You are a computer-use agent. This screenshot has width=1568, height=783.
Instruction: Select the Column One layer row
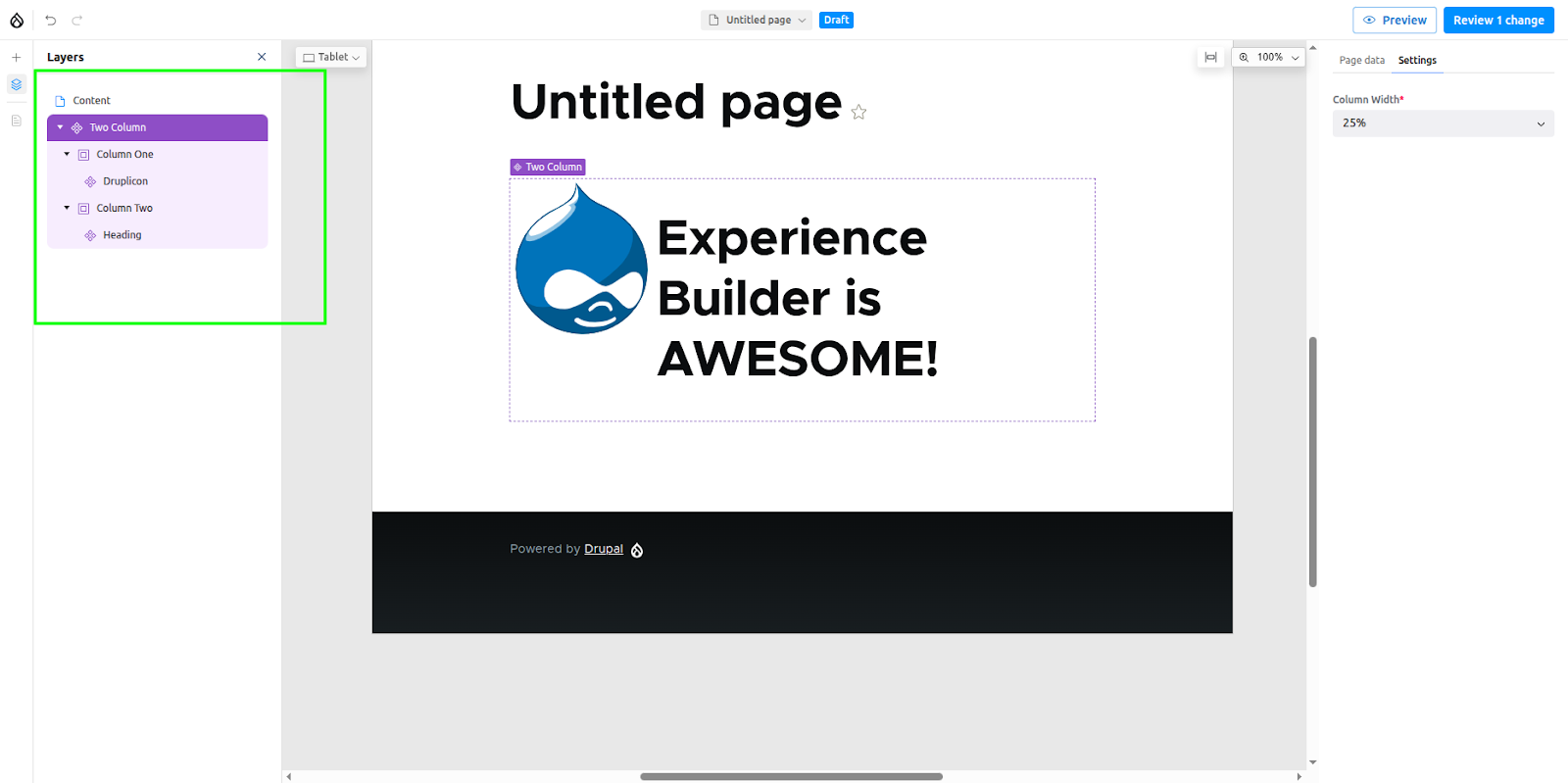(158, 154)
